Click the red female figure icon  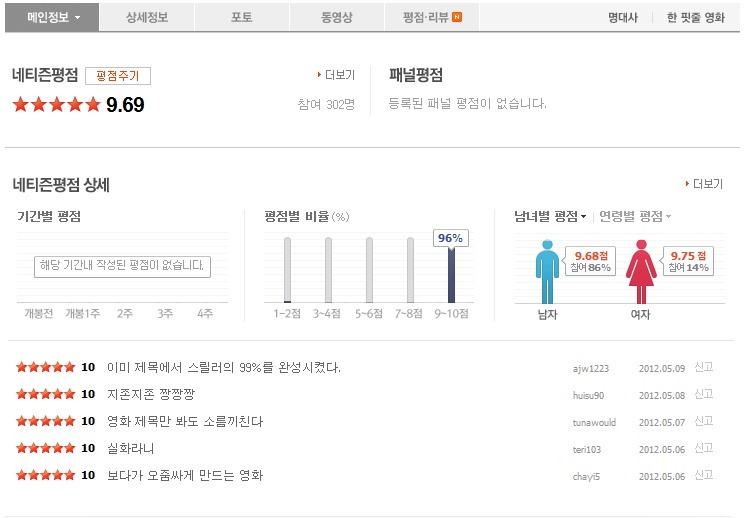point(640,271)
